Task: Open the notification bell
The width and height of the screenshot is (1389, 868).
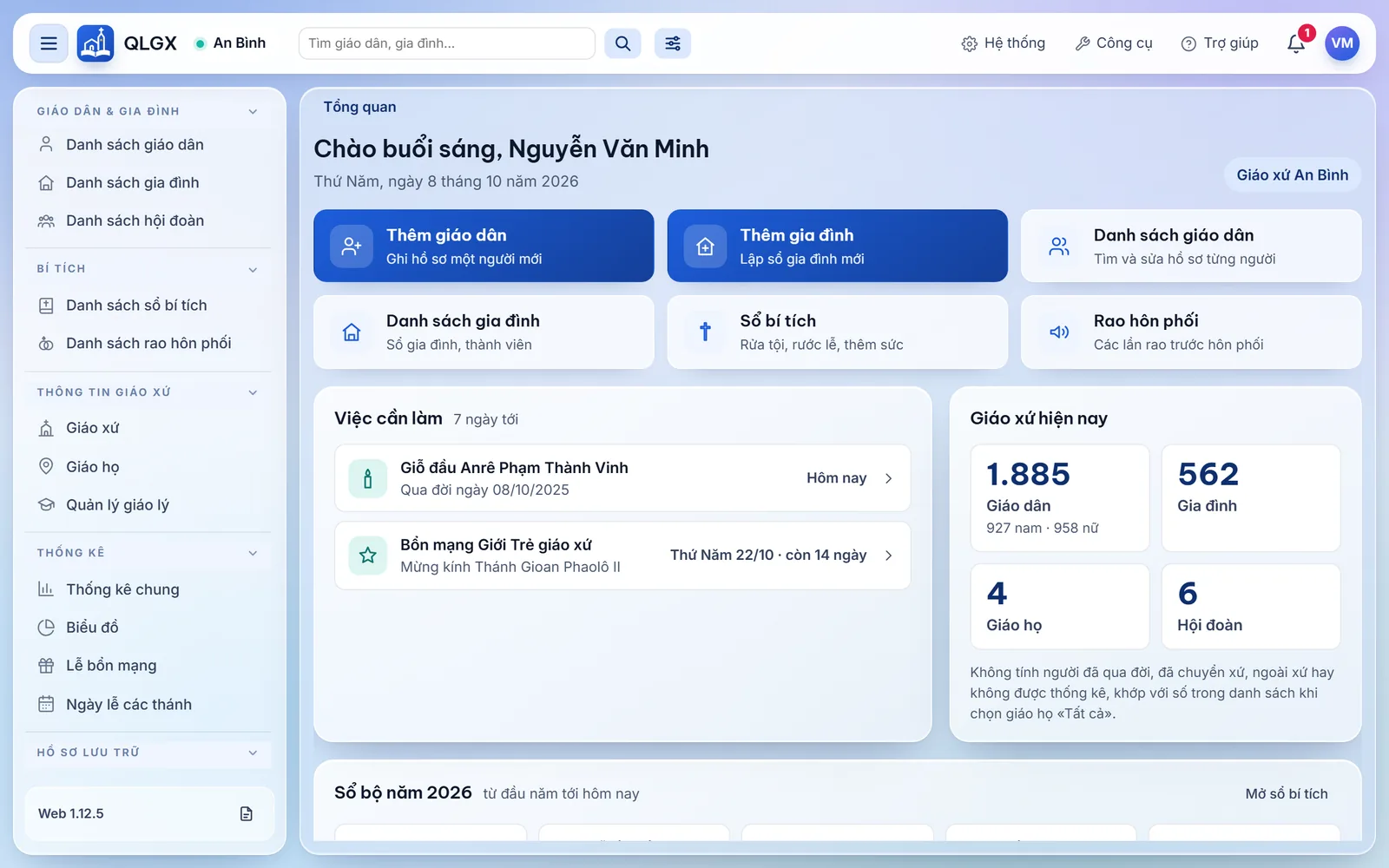Action: click(x=1296, y=43)
